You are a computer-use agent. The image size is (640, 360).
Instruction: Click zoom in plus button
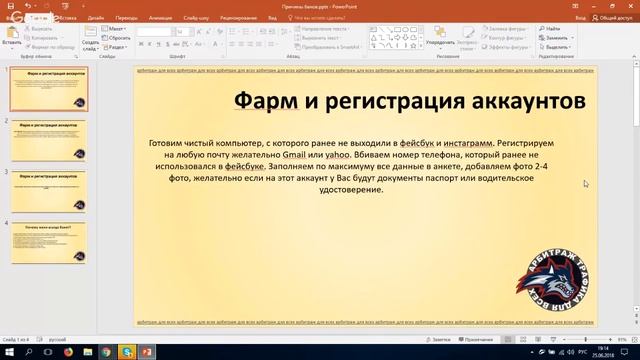pos(610,340)
